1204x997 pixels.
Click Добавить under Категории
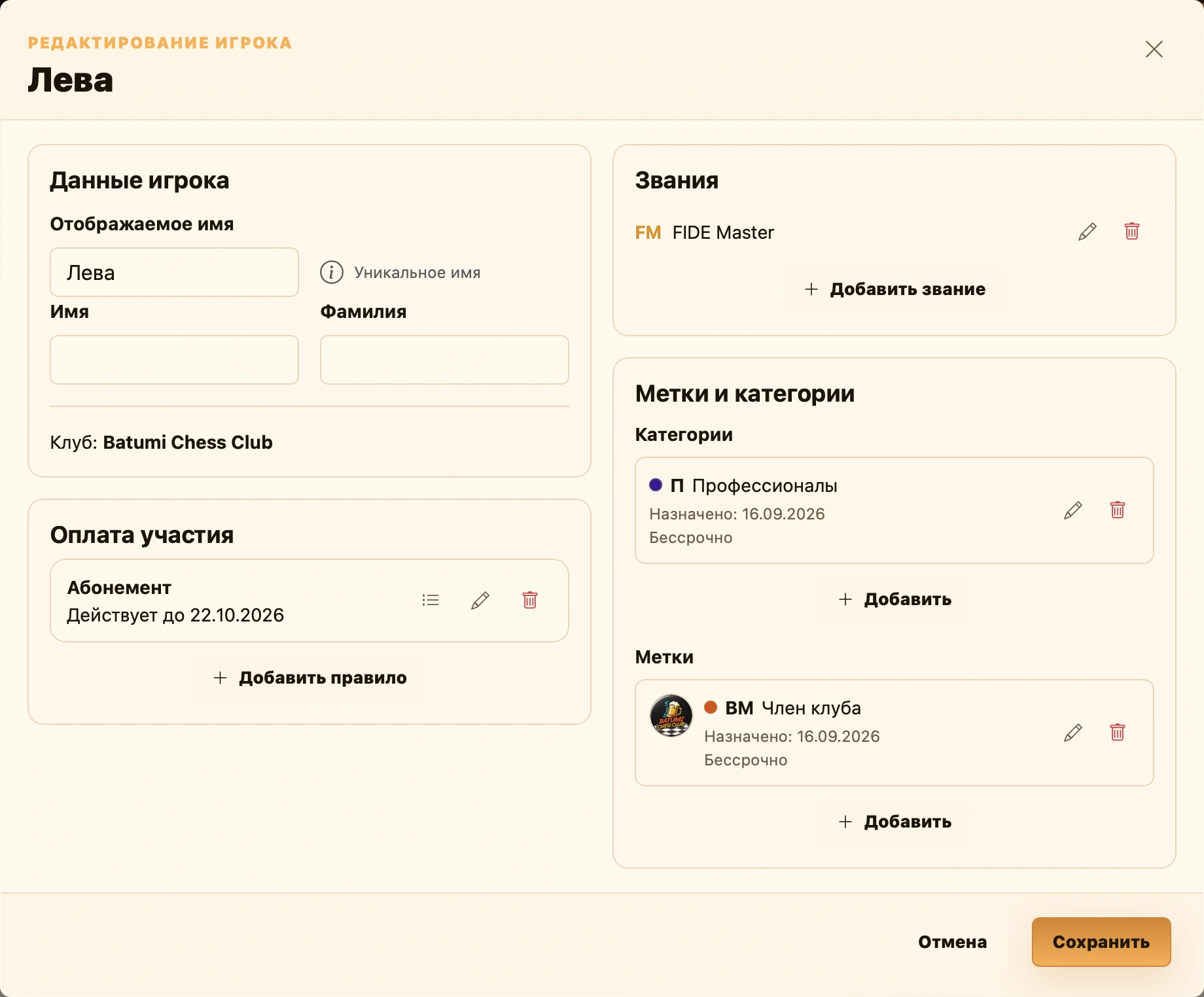coord(894,599)
